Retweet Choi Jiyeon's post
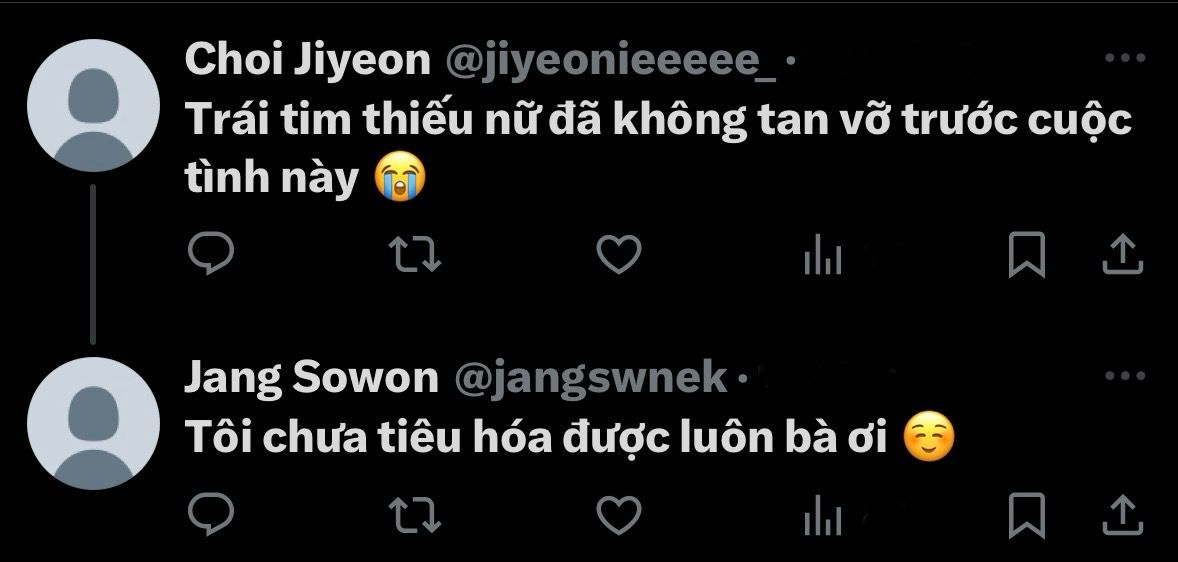Image resolution: width=1178 pixels, height=562 pixels. click(x=415, y=254)
